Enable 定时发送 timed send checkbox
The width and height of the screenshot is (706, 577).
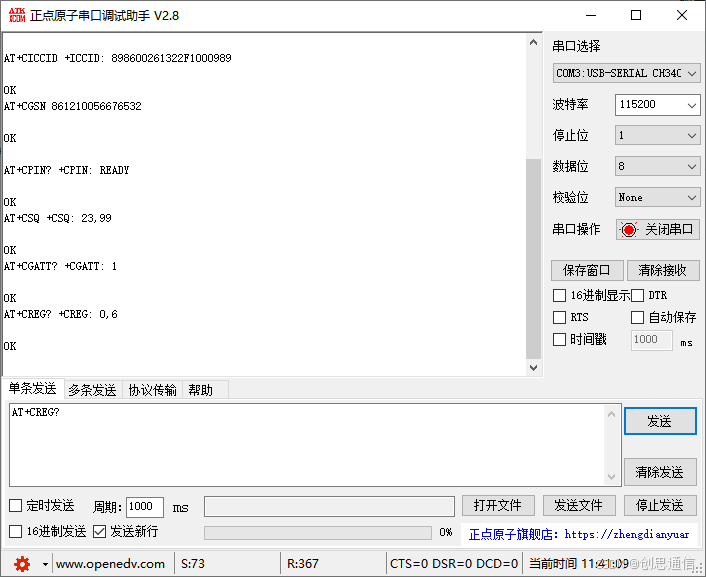point(16,505)
